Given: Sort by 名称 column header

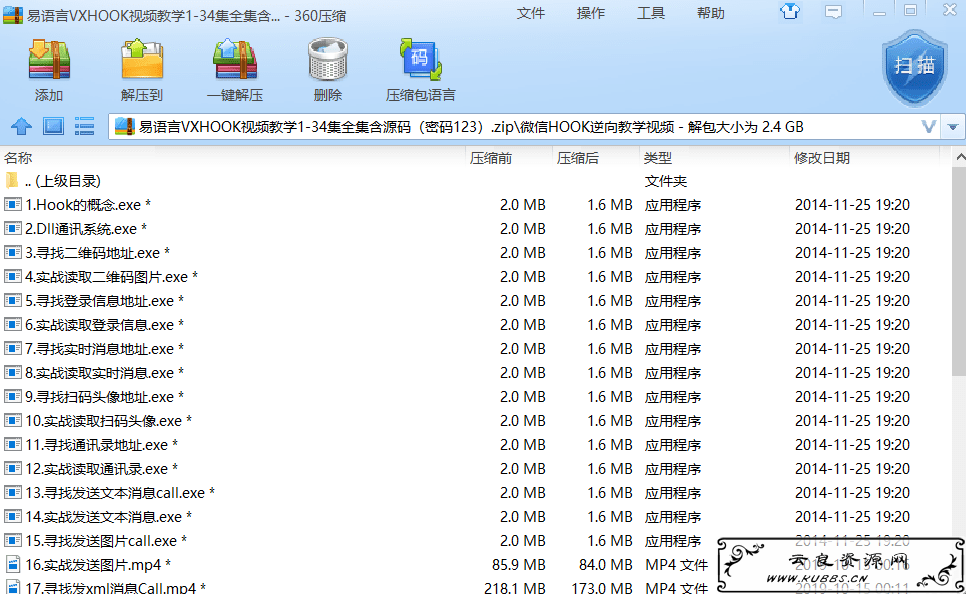Looking at the screenshot, I should pos(18,158).
